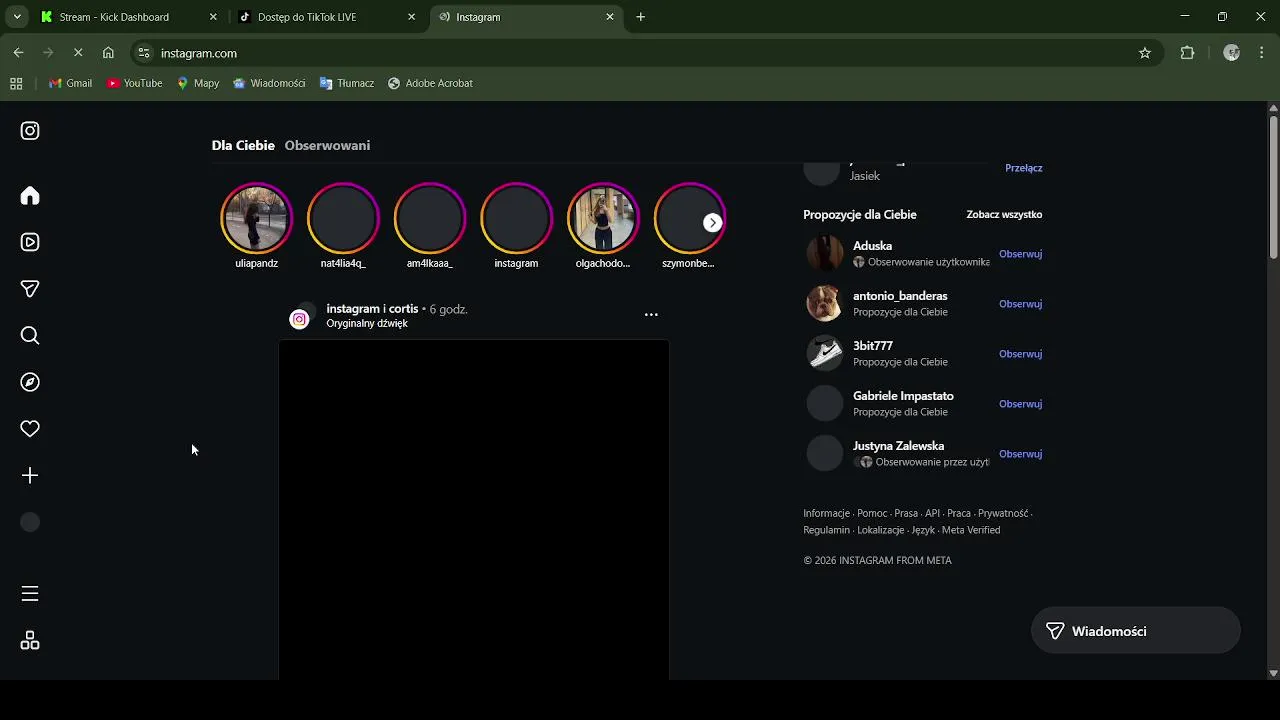Click Instagram avatar on the post header
This screenshot has width=1280, height=720.
pyautogui.click(x=299, y=319)
